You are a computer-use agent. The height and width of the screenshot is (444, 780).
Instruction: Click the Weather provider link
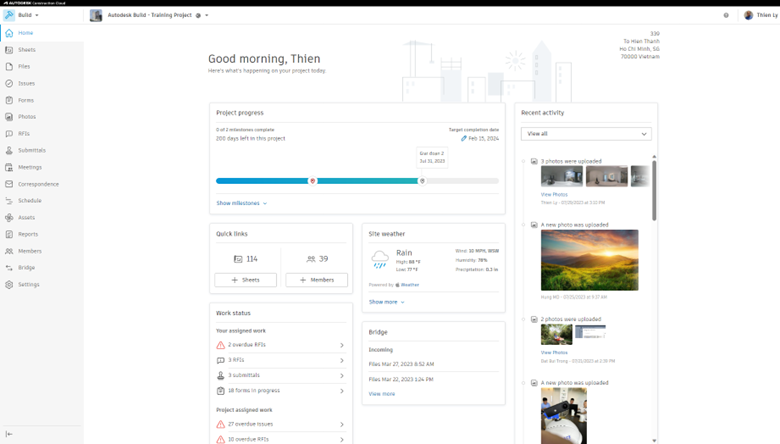[410, 285]
